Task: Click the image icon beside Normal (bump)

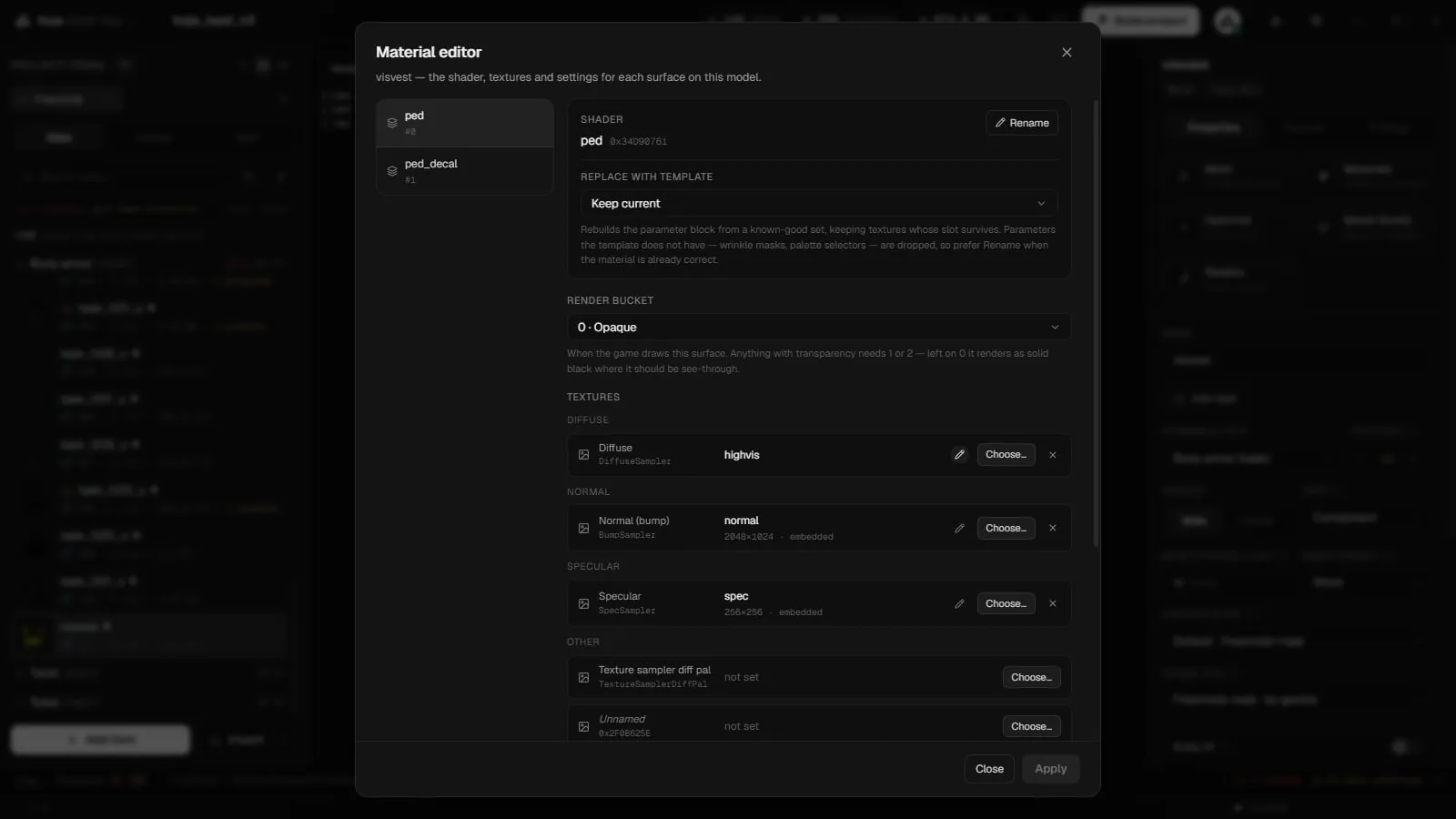Action: pos(584,528)
